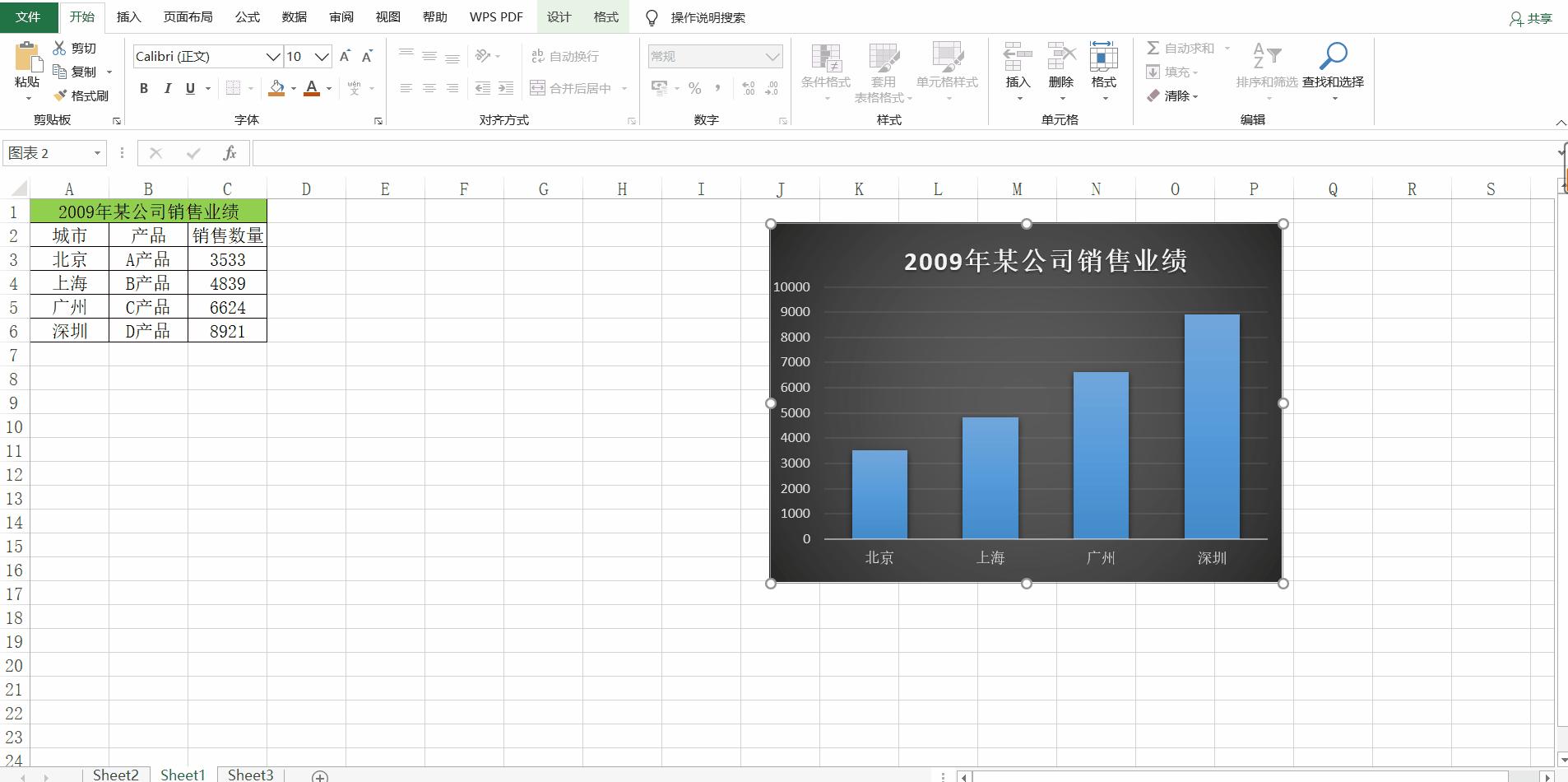Switch to the 插入 ribbon tab

(128, 16)
